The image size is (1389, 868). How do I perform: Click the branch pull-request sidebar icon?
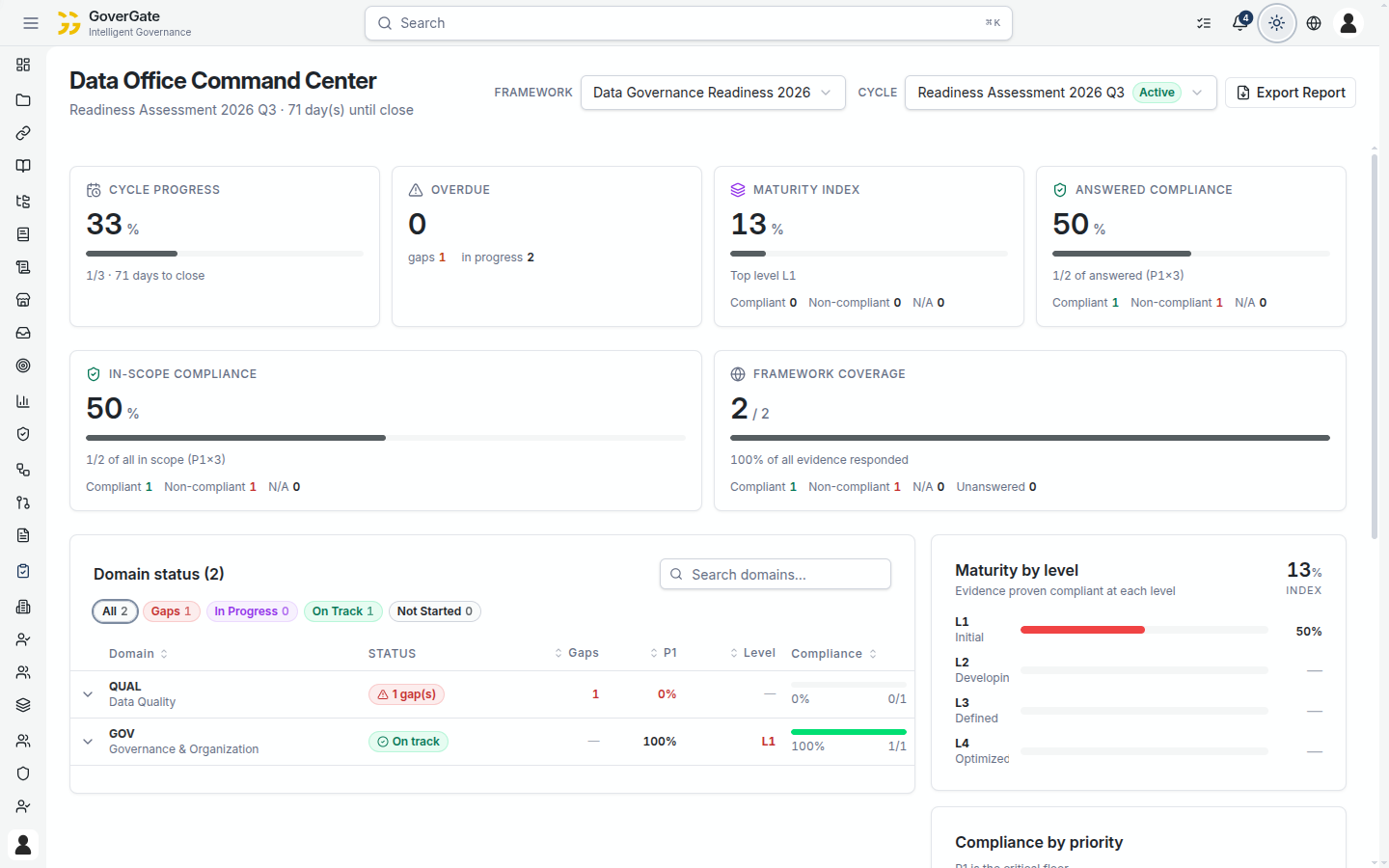(23, 502)
